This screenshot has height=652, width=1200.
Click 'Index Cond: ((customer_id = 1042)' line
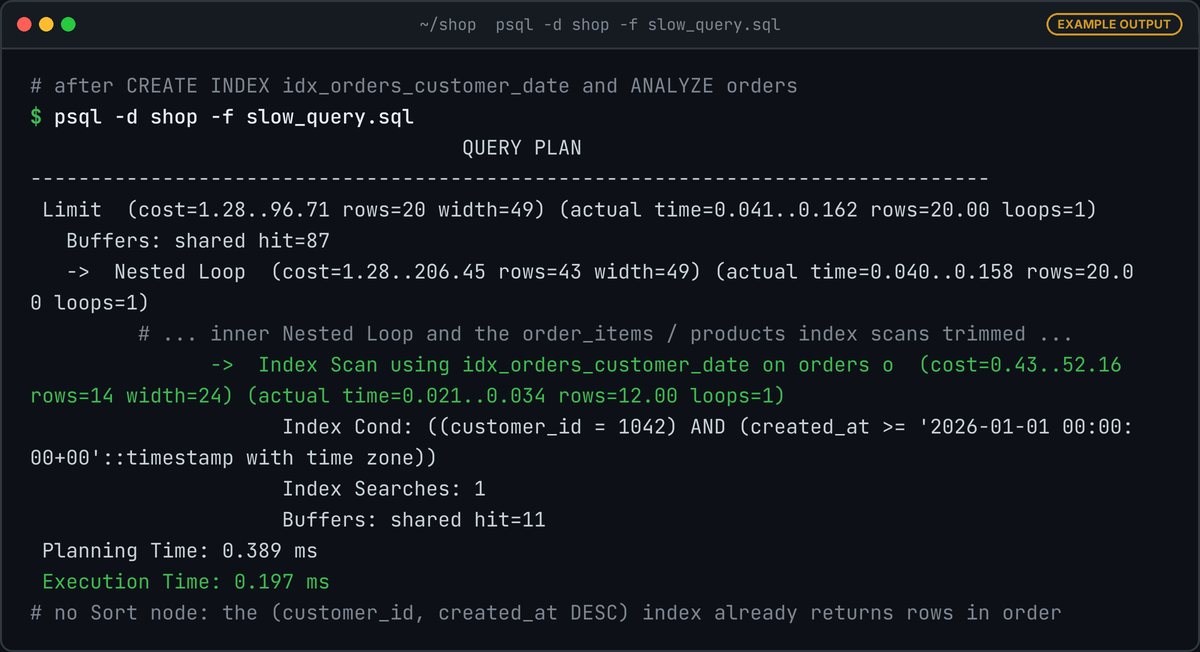pyautogui.click(x=708, y=427)
